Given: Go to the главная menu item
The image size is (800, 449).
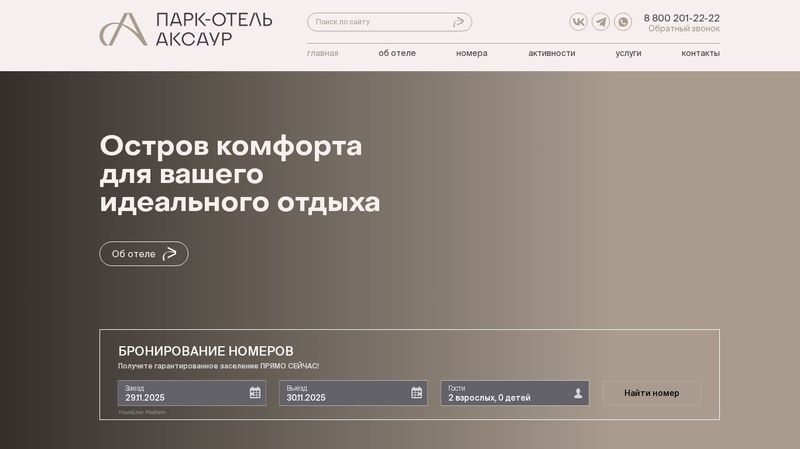Looking at the screenshot, I should tap(322, 53).
